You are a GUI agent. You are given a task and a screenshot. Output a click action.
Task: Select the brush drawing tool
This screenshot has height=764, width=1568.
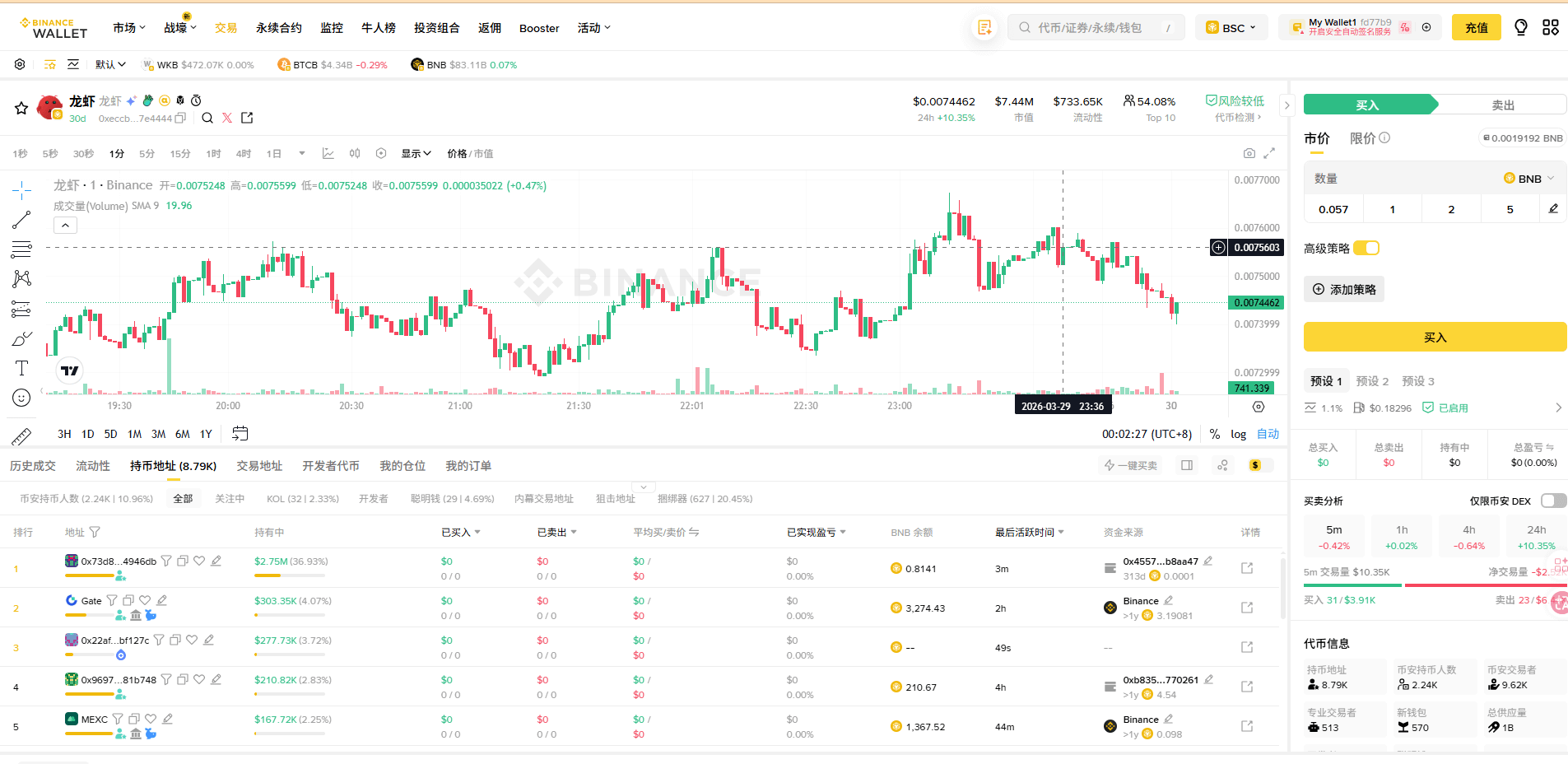(x=21, y=338)
